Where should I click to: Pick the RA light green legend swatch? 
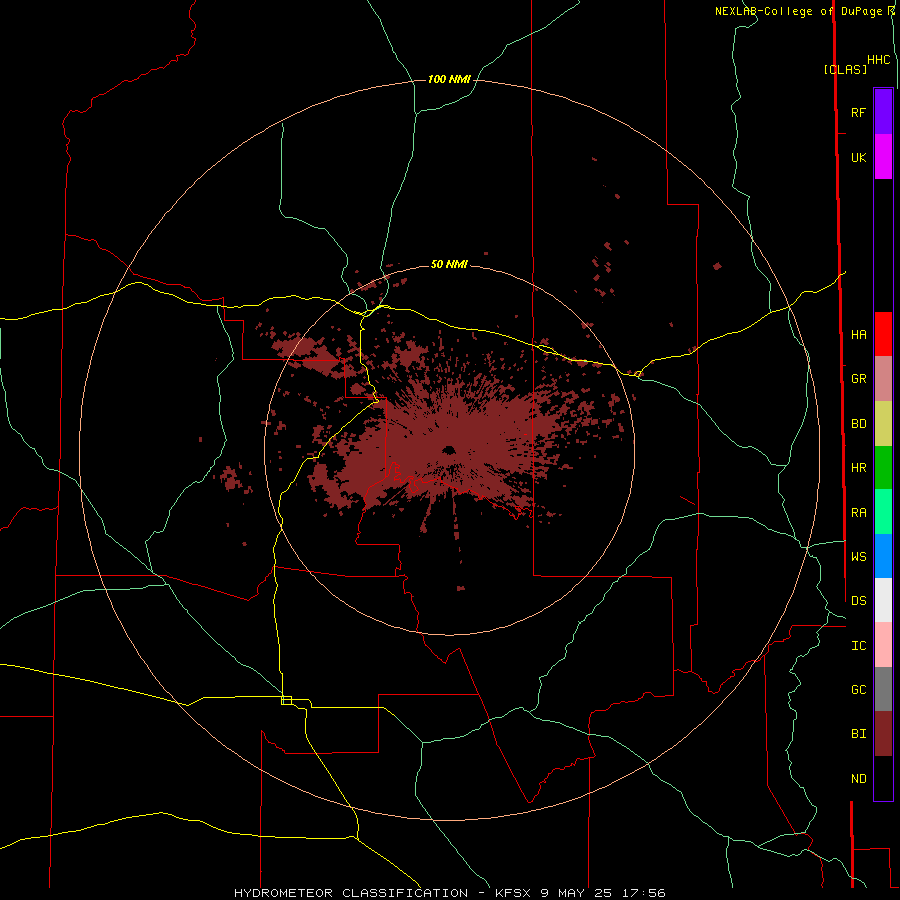coord(883,512)
